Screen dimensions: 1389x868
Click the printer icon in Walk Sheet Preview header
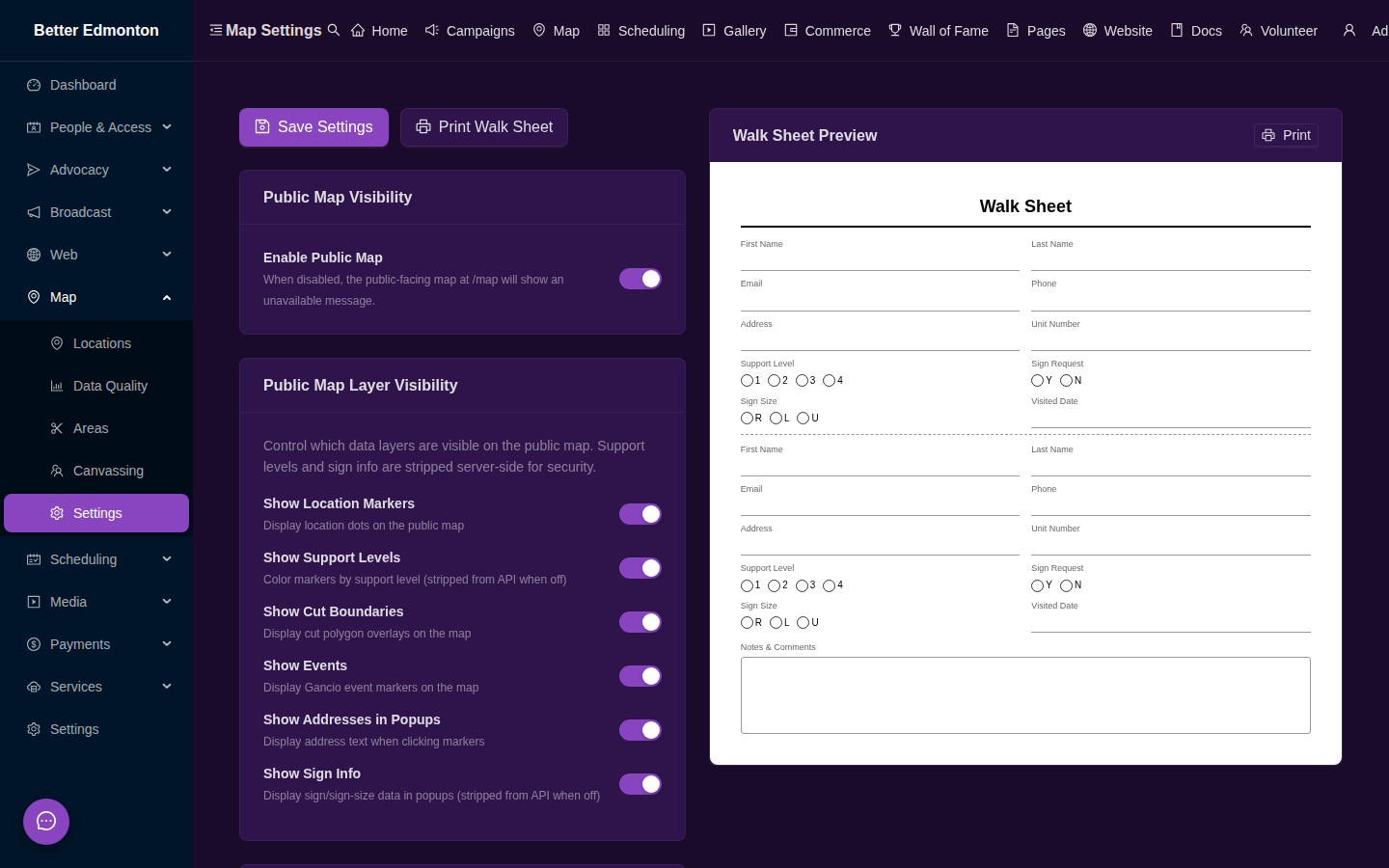(x=1268, y=135)
